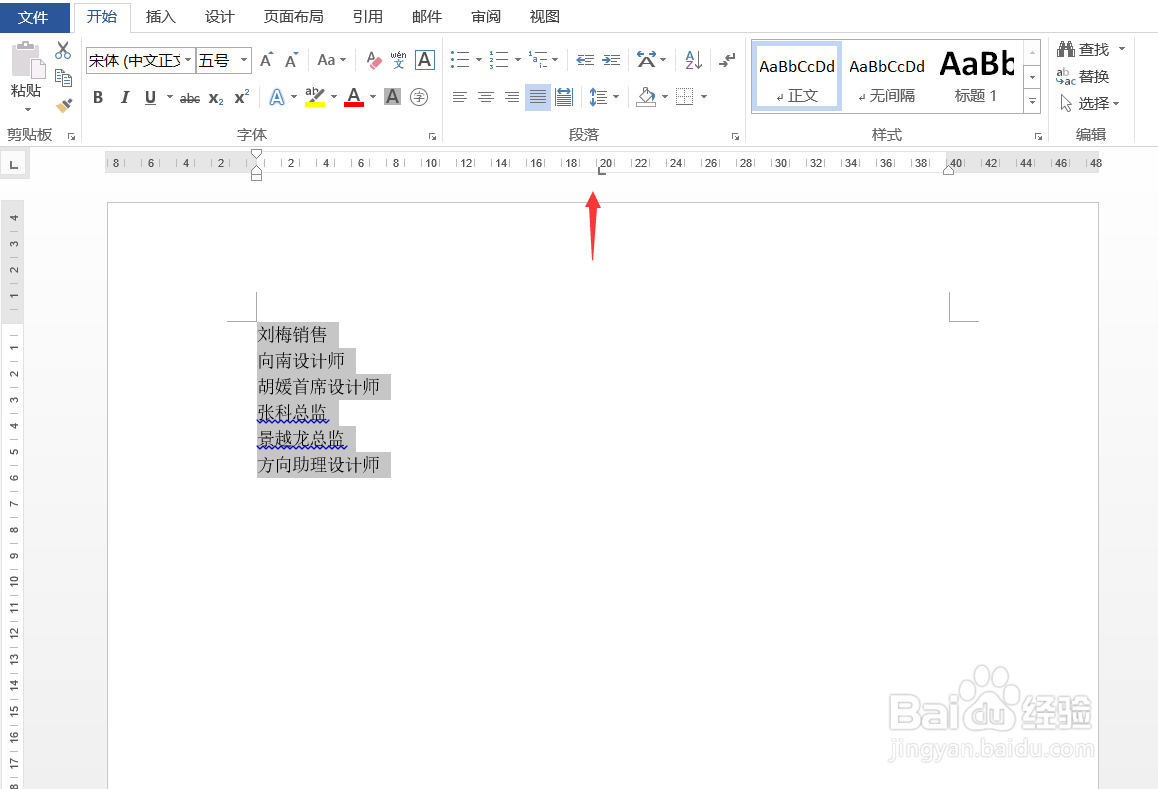The width and height of the screenshot is (1158, 789).
Task: Open the font size dropdown
Action: tap(244, 60)
